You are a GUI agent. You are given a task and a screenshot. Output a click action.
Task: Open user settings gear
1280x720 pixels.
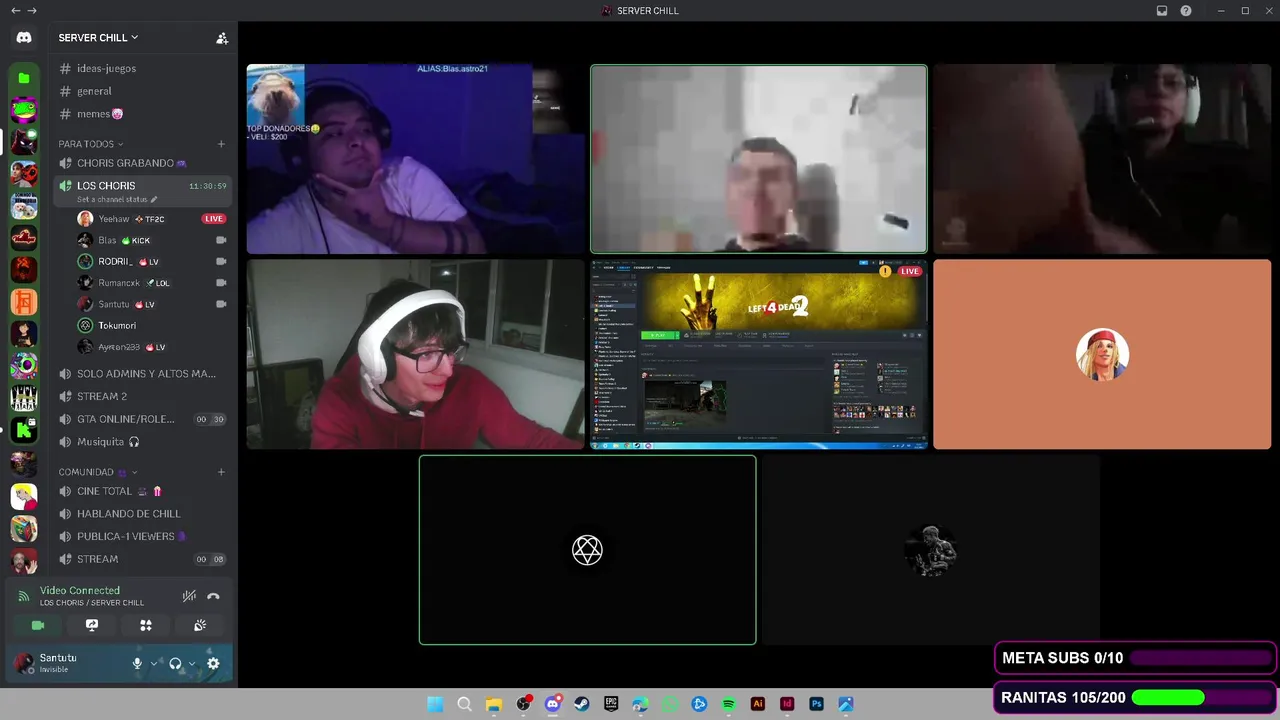213,663
